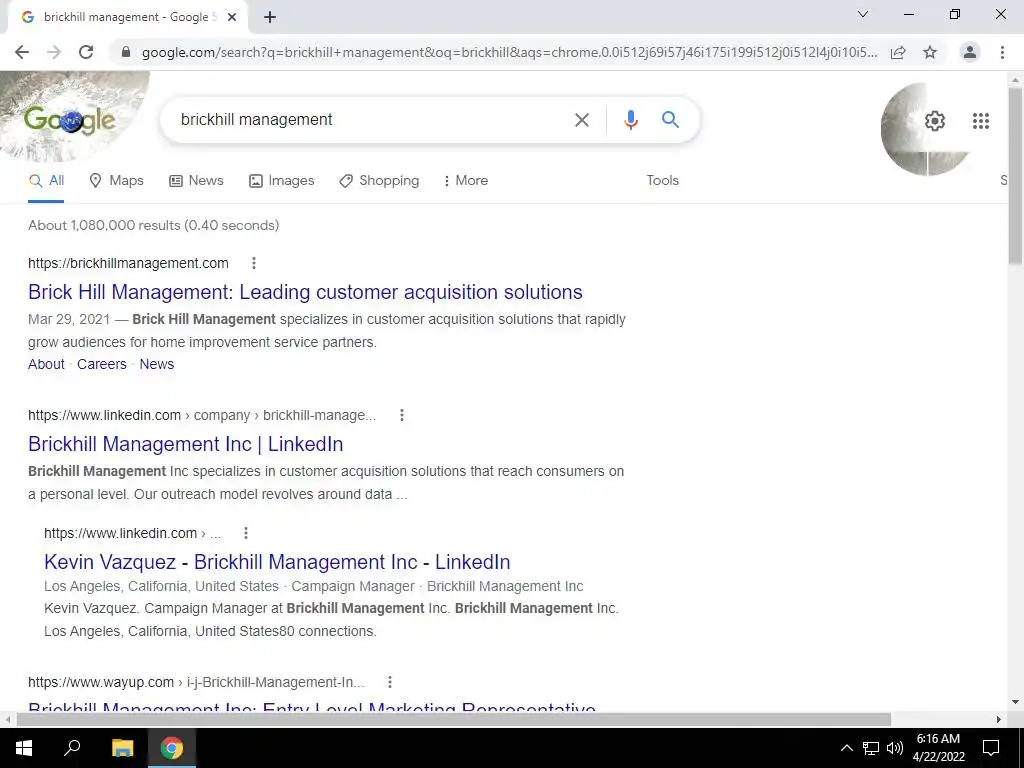
Task: Click the Chrome taskbar icon
Action: [172, 748]
